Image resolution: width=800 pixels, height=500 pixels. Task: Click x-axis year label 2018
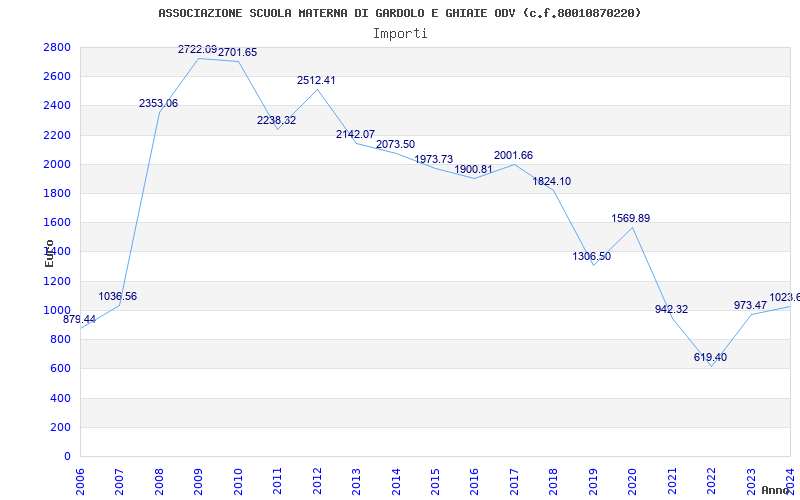click(x=554, y=482)
